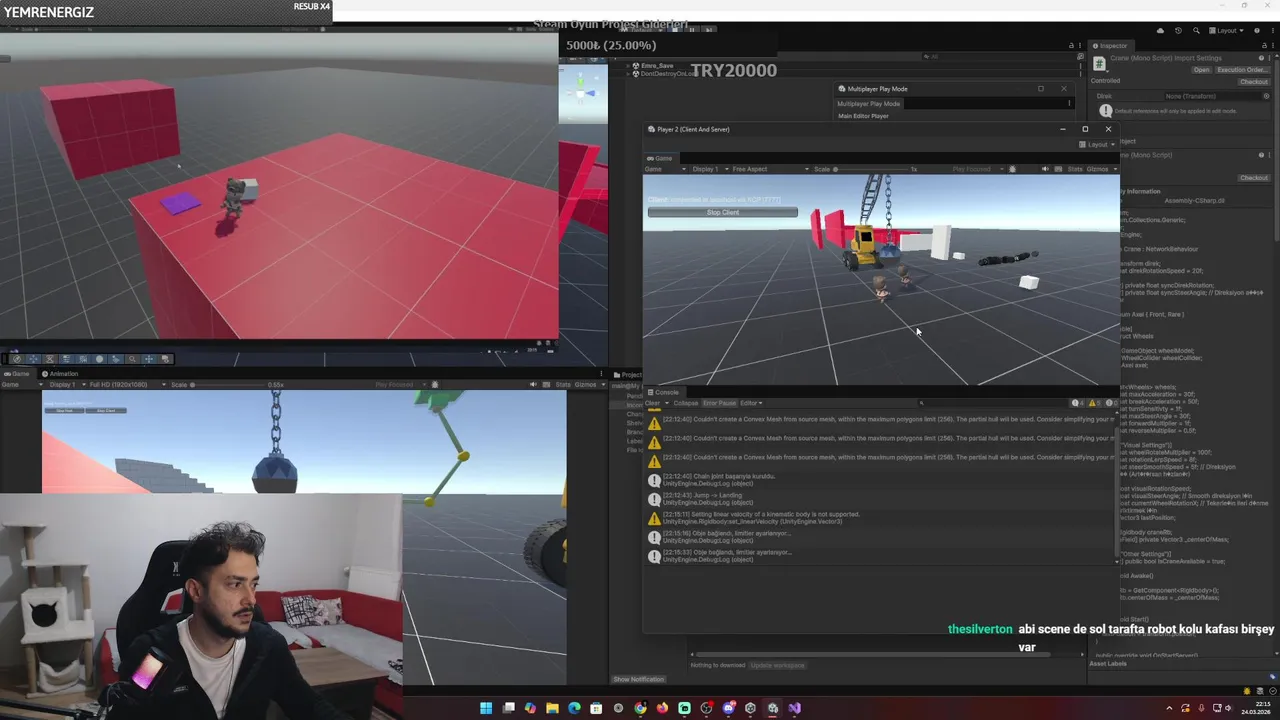Toggle Collapse in the console
This screenshot has width=1280, height=720.
pyautogui.click(x=686, y=403)
